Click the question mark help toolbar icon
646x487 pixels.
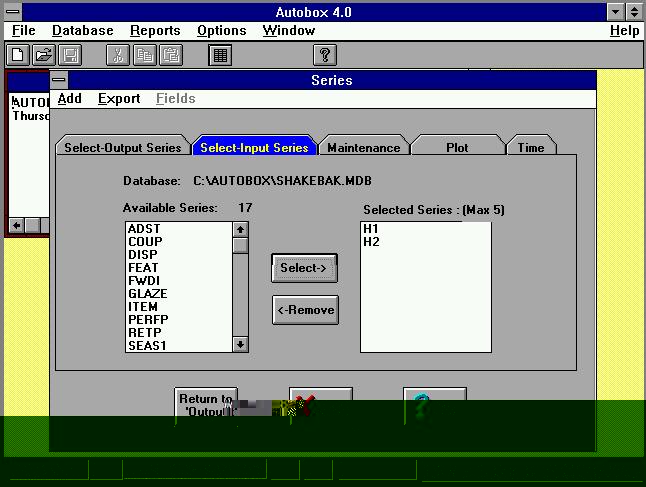coord(325,55)
